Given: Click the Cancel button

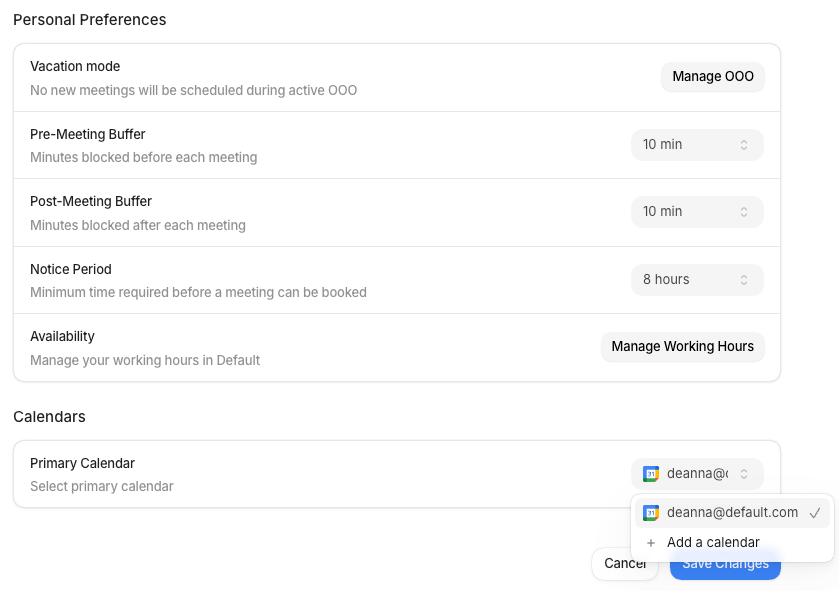Looking at the screenshot, I should (625, 564).
